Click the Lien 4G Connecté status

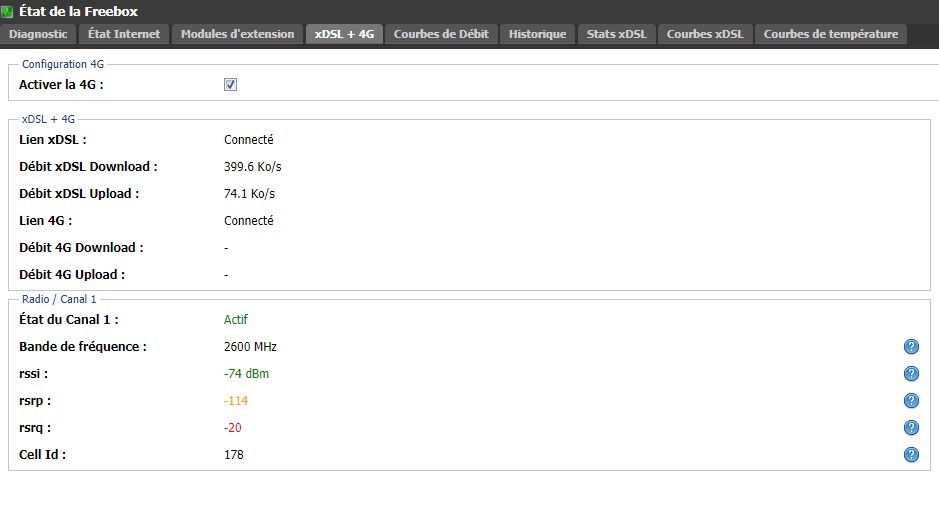click(249, 220)
